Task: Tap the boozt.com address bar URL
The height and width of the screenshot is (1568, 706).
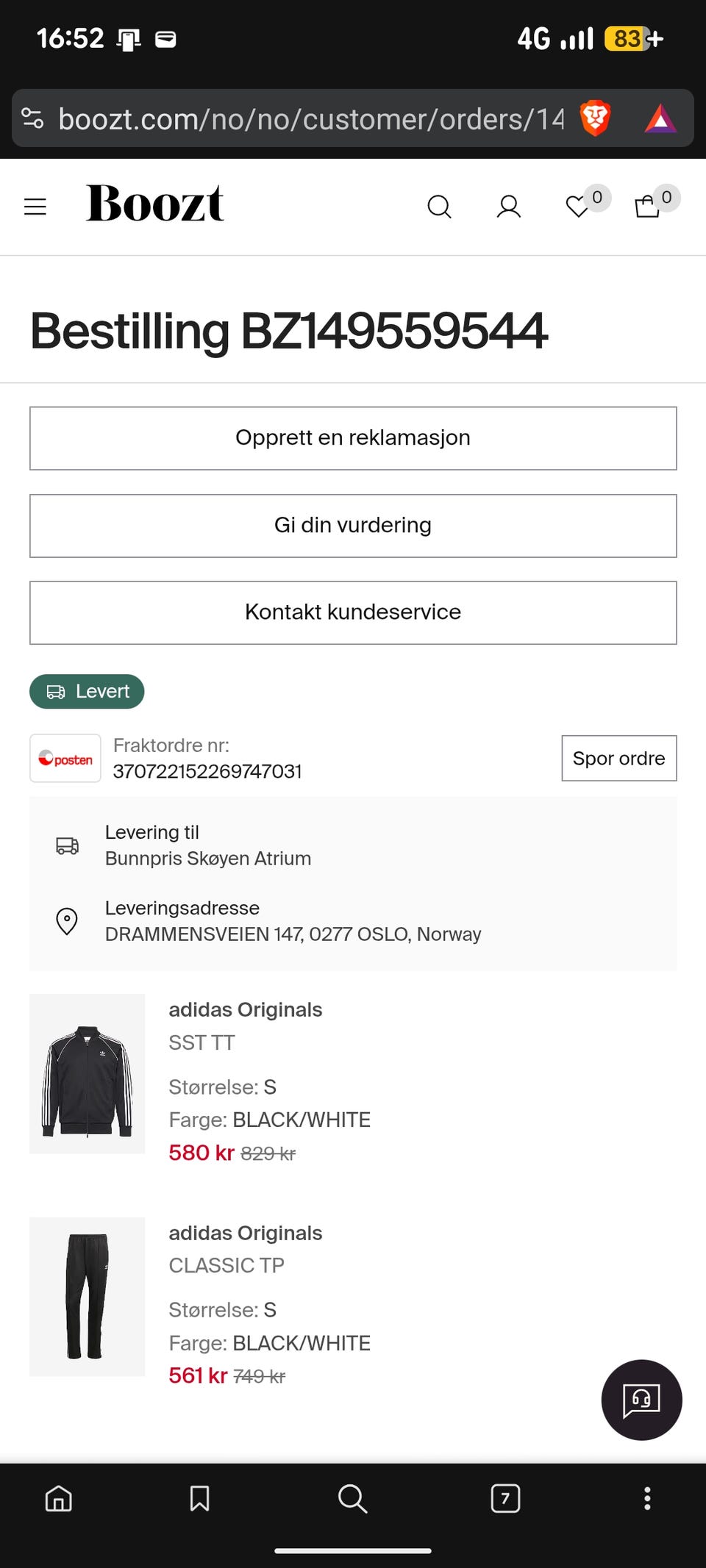Action: (310, 118)
